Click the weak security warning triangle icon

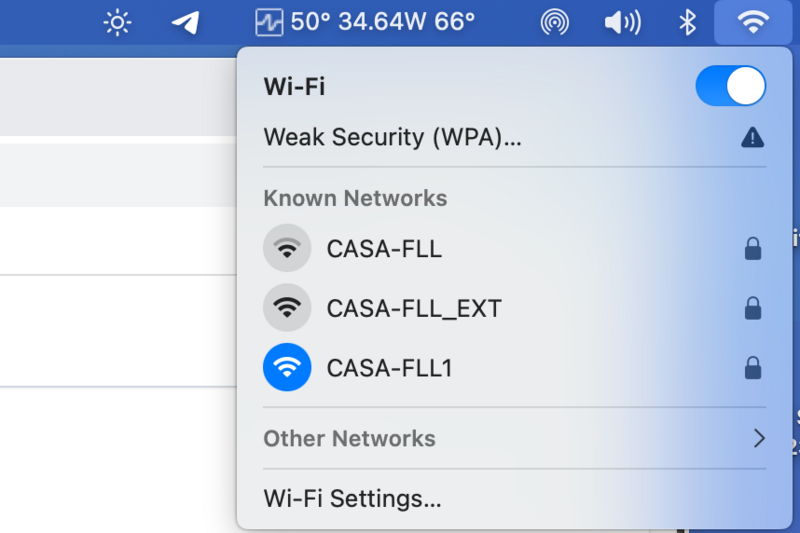[752, 138]
